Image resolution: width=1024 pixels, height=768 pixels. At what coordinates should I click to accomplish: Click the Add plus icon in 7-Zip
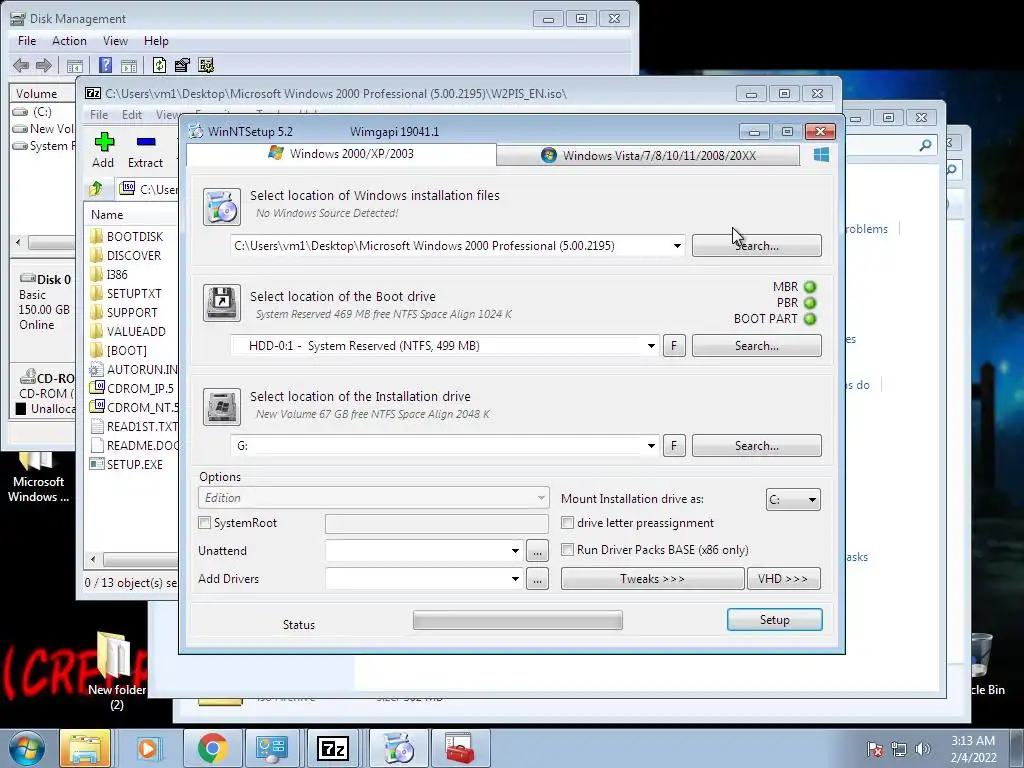104,142
